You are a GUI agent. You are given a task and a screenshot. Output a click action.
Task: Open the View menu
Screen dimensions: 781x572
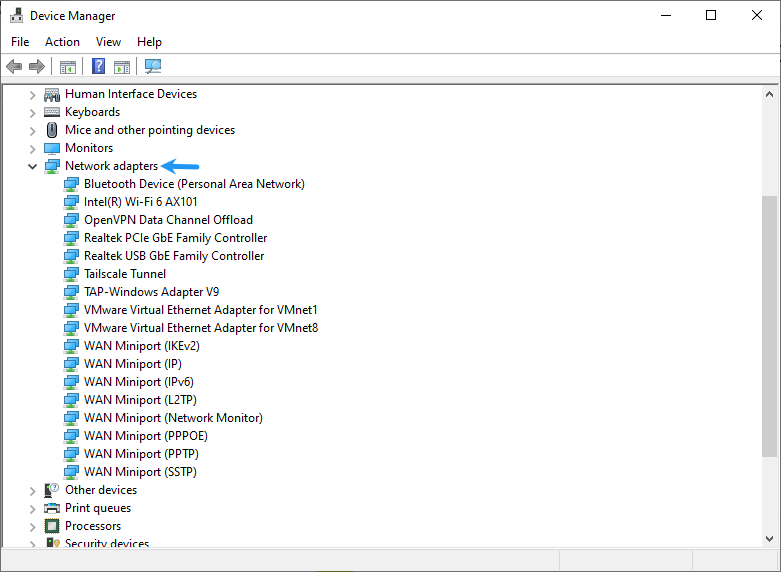108,42
